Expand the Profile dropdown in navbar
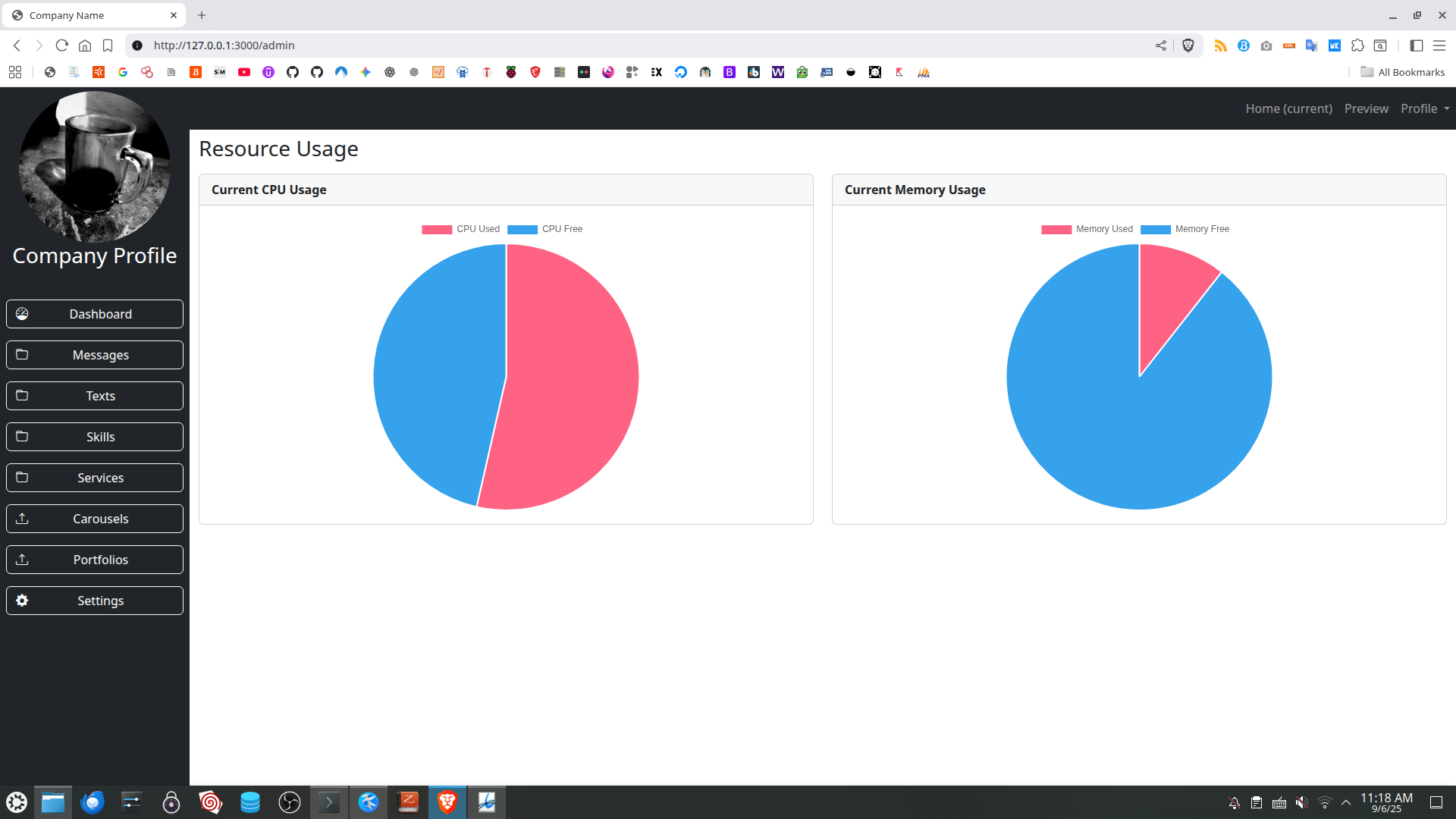This screenshot has height=819, width=1456. [x=1424, y=108]
